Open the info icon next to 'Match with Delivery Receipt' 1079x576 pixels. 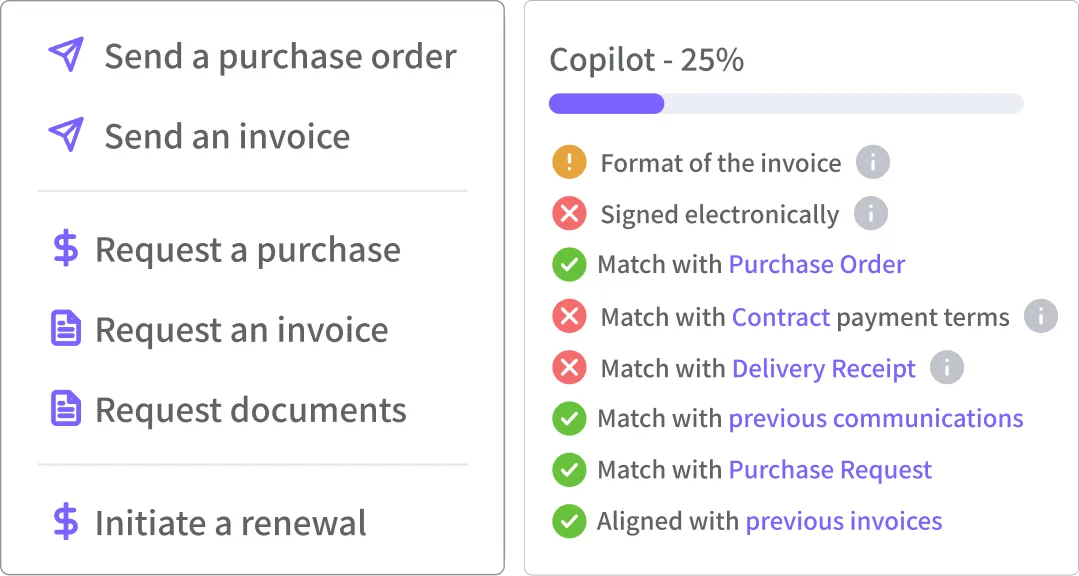click(x=946, y=368)
